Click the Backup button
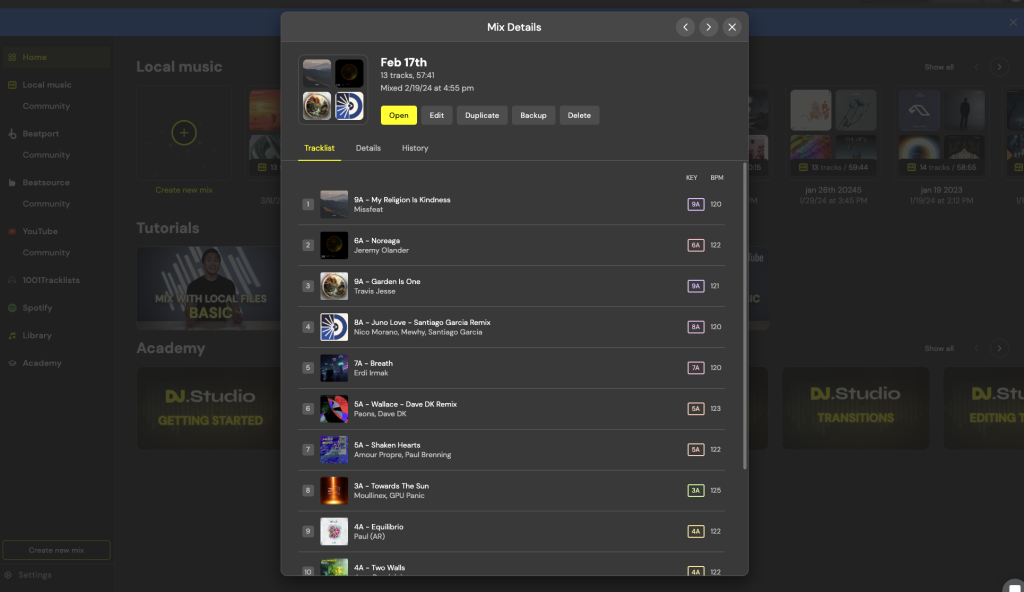The height and width of the screenshot is (592, 1024). [x=533, y=115]
